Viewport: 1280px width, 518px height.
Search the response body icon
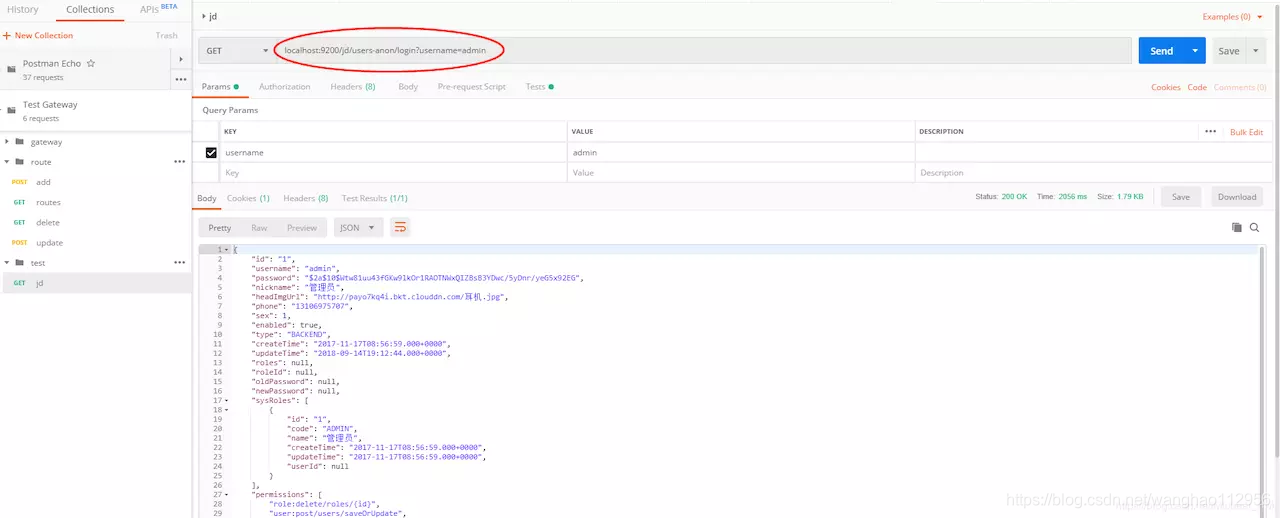[x=1254, y=228]
